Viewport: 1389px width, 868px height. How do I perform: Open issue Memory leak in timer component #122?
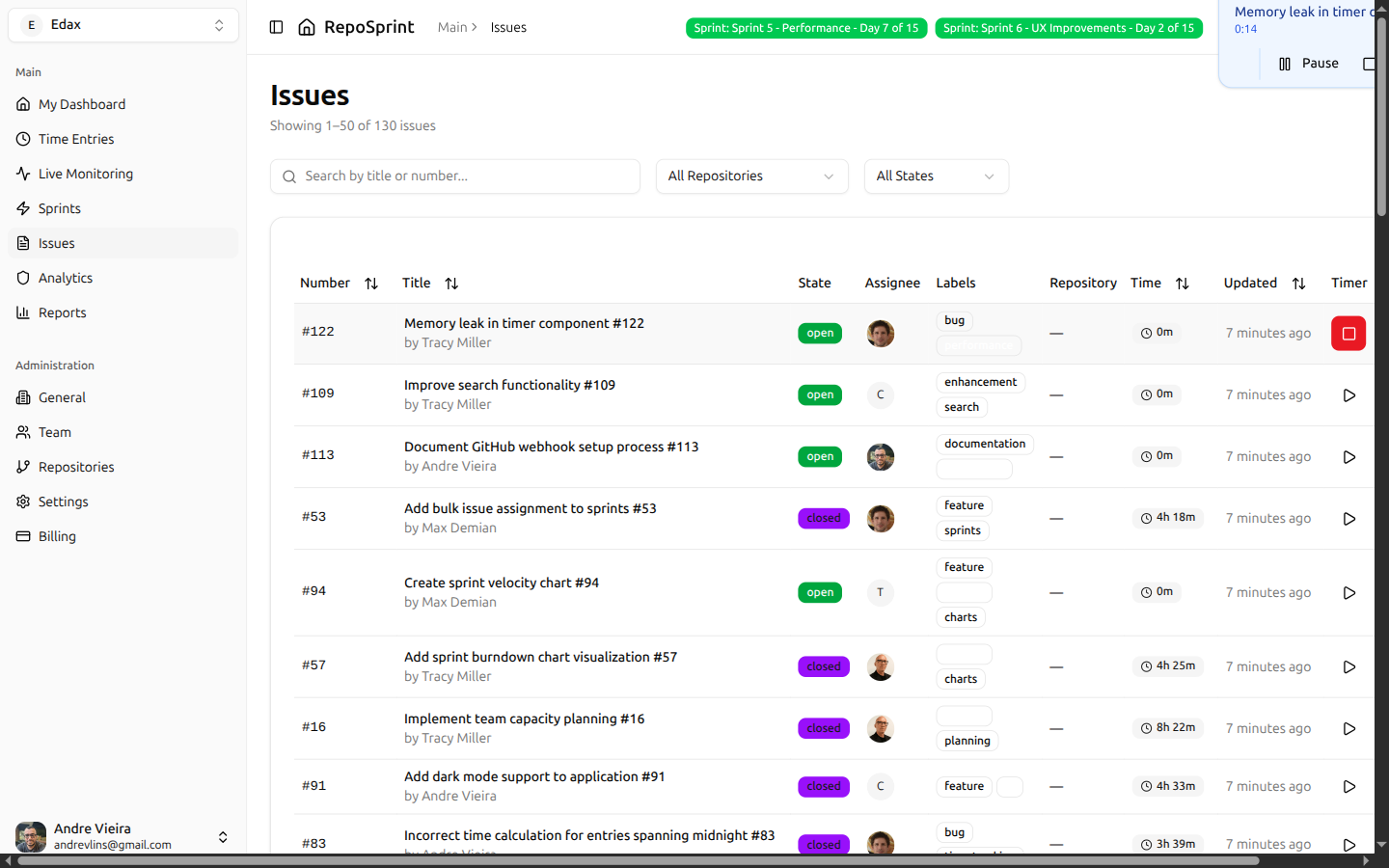coord(524,323)
